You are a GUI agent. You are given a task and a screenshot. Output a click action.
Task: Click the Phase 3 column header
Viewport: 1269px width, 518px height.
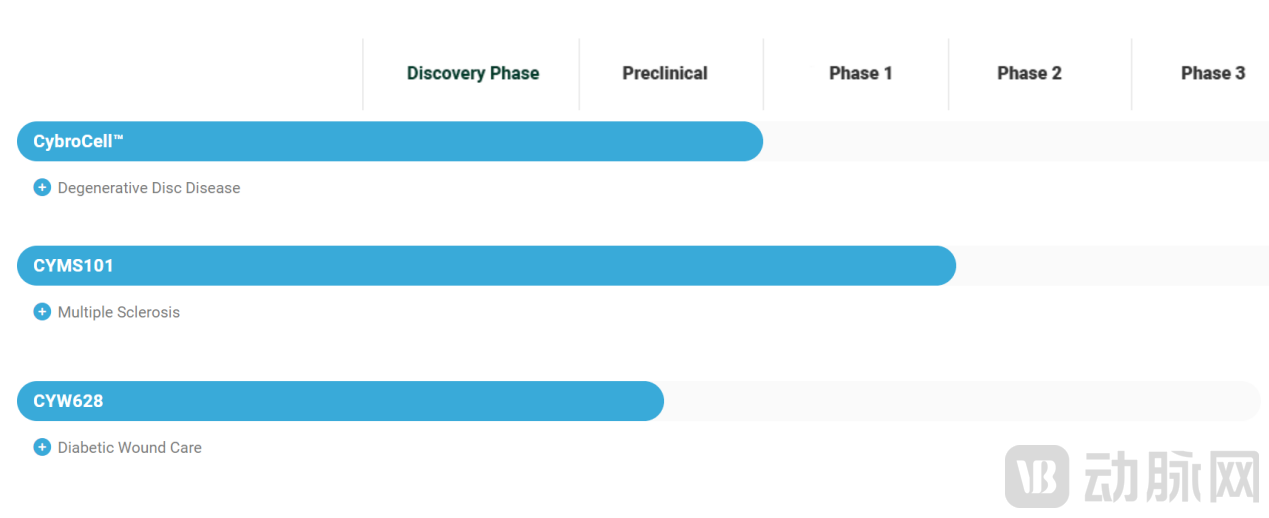coord(1212,73)
